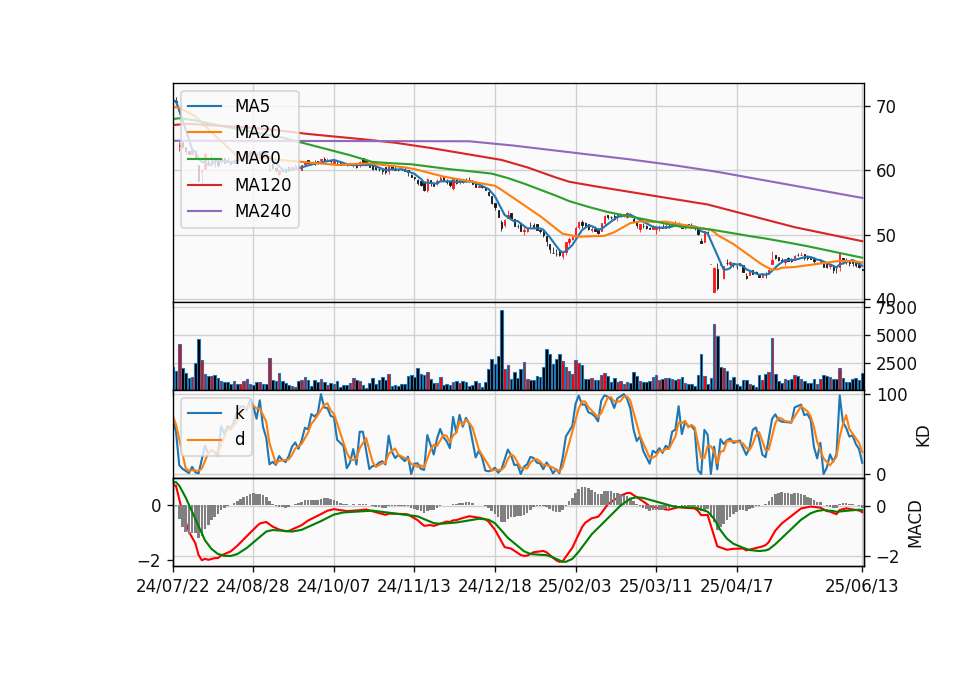Click the large red candlestick near price 42
Viewport: 960px width, 690px height.
(x=714, y=280)
